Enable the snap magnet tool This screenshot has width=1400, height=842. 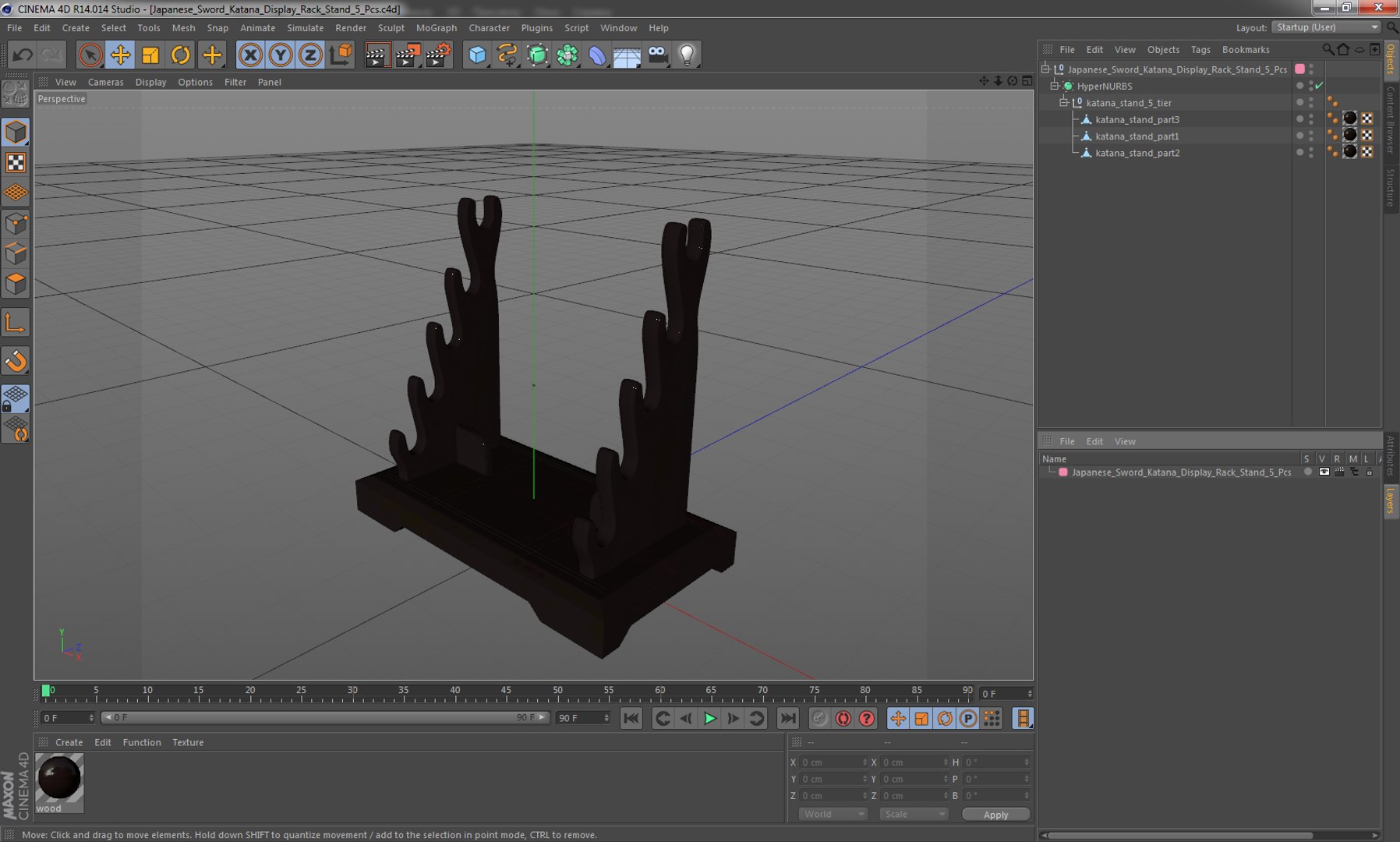(16, 361)
